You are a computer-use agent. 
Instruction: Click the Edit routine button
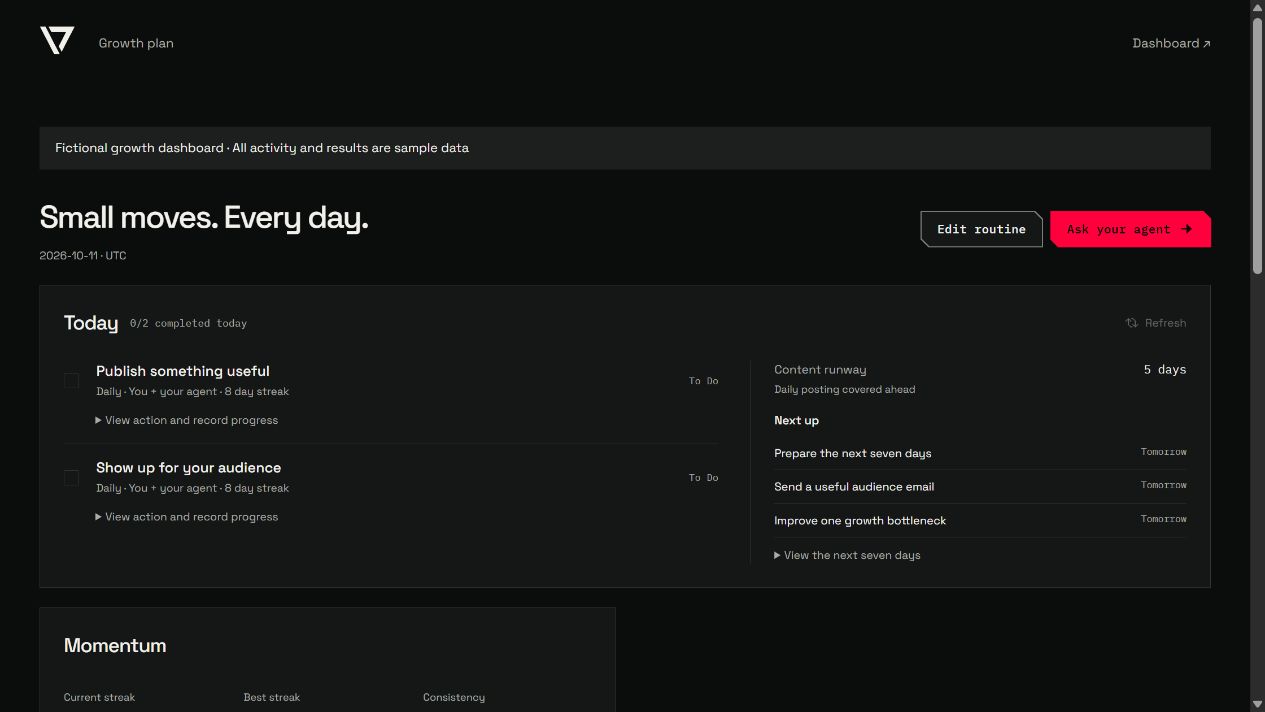pyautogui.click(x=981, y=229)
